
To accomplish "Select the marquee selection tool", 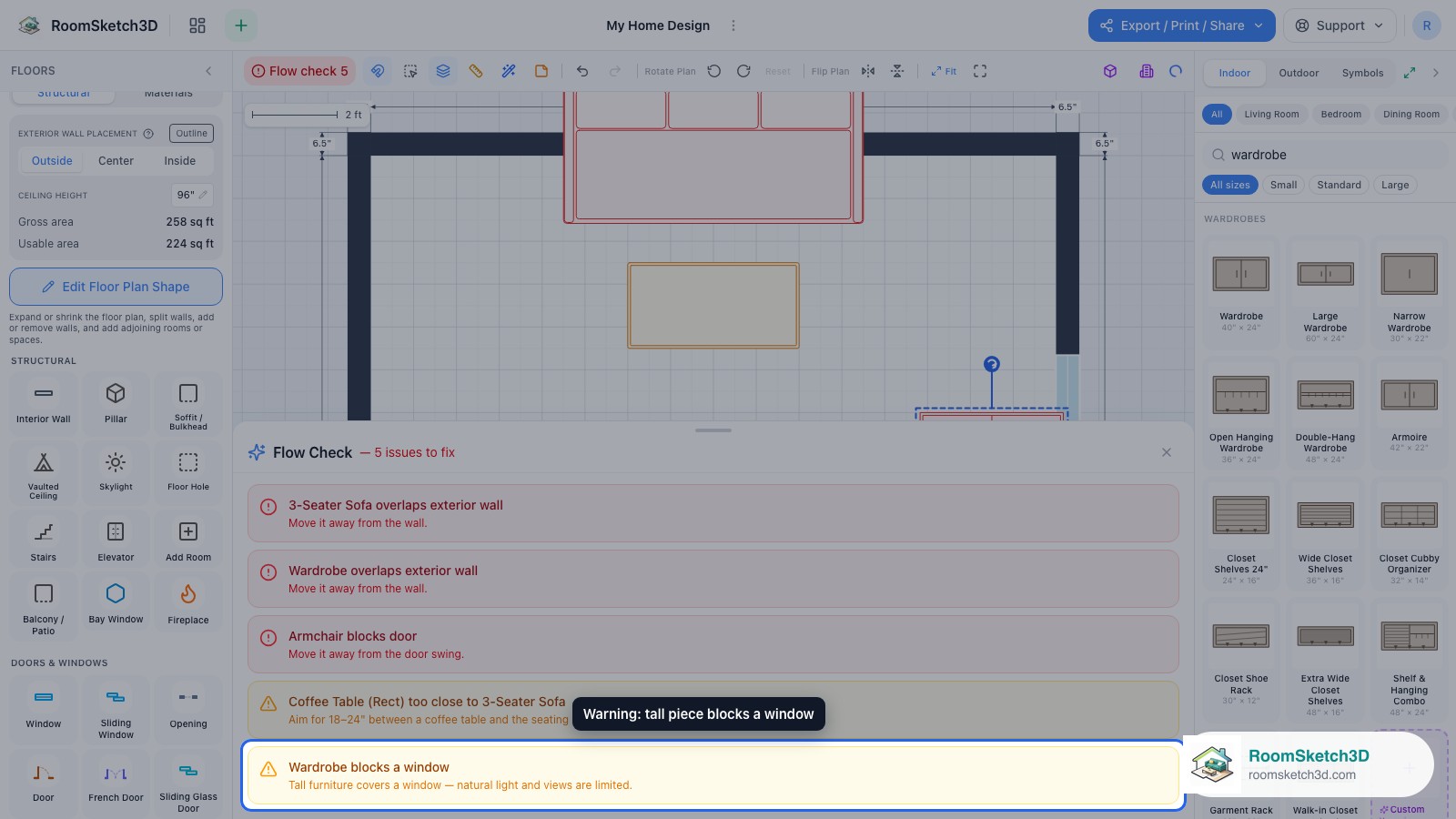I will 410,71.
